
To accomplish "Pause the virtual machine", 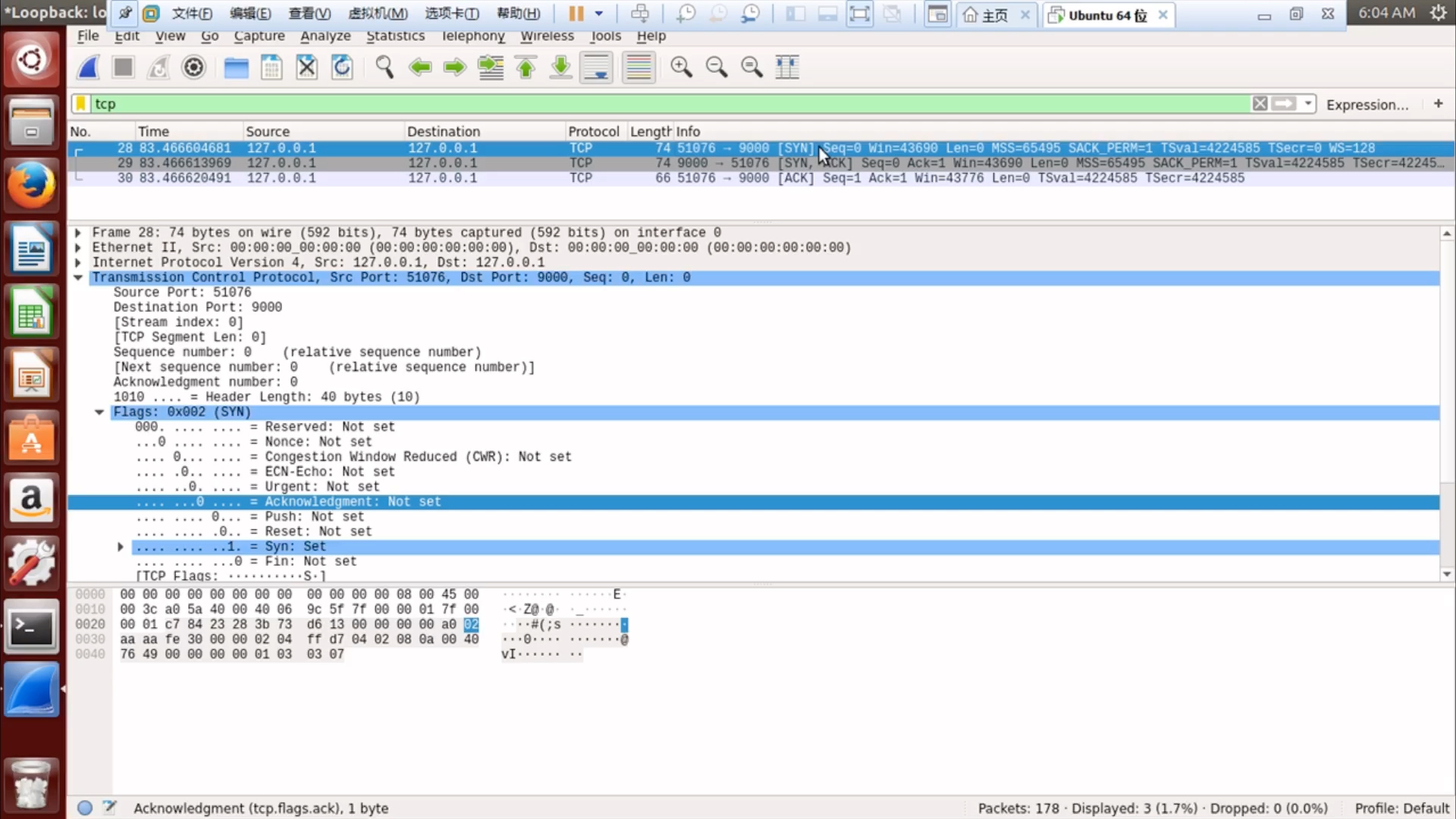I will [x=576, y=14].
